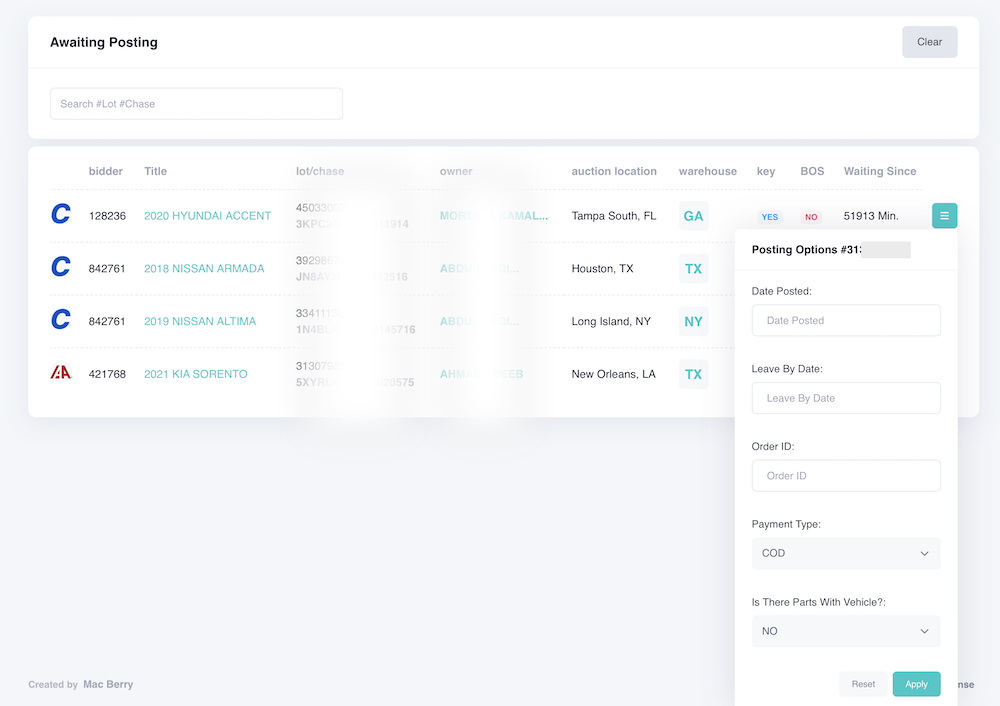Click Copart logo in 2018 Nissan Armada row
This screenshot has width=1000, height=706.
(x=61, y=267)
